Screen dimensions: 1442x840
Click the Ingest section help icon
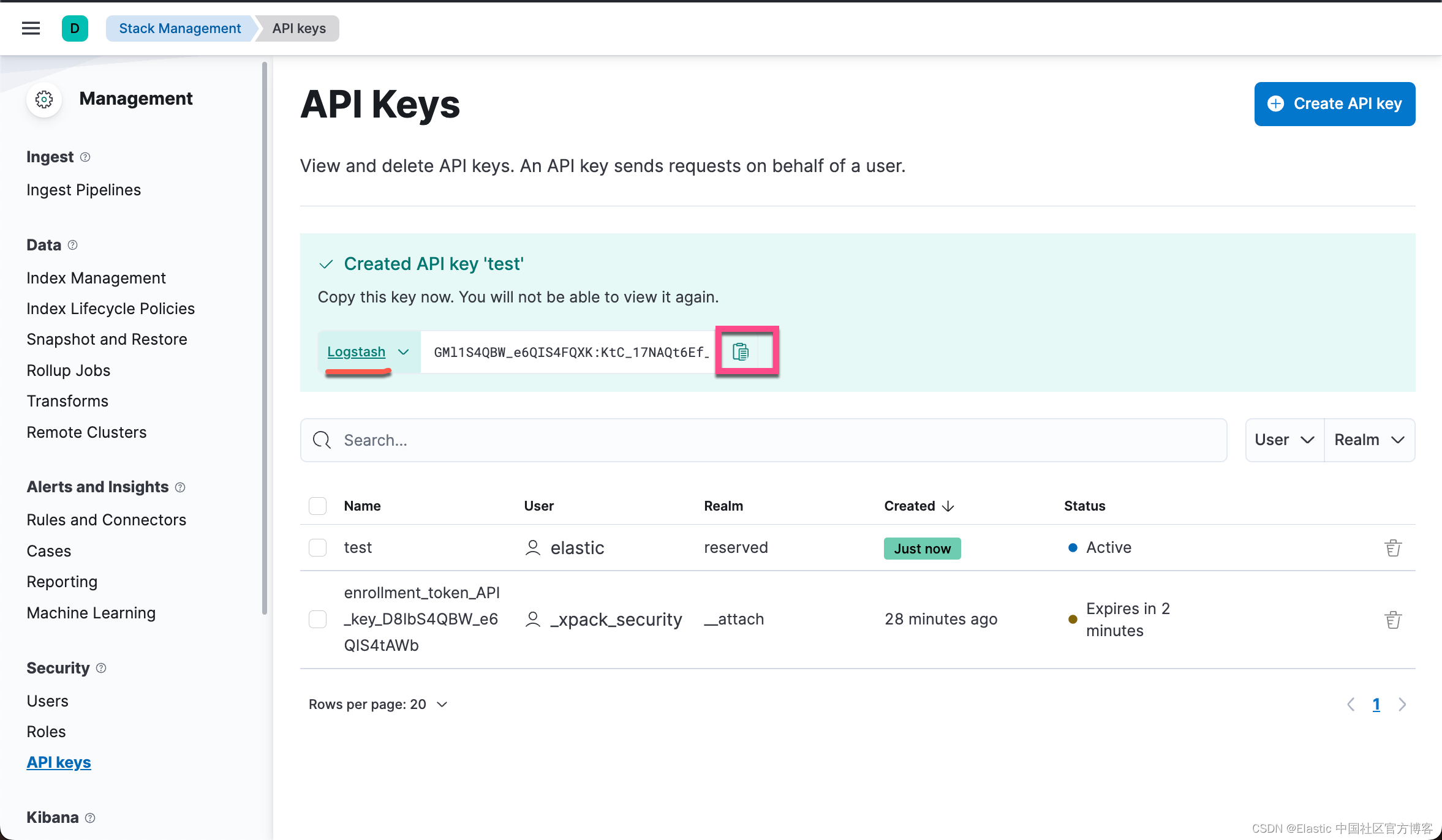point(85,157)
